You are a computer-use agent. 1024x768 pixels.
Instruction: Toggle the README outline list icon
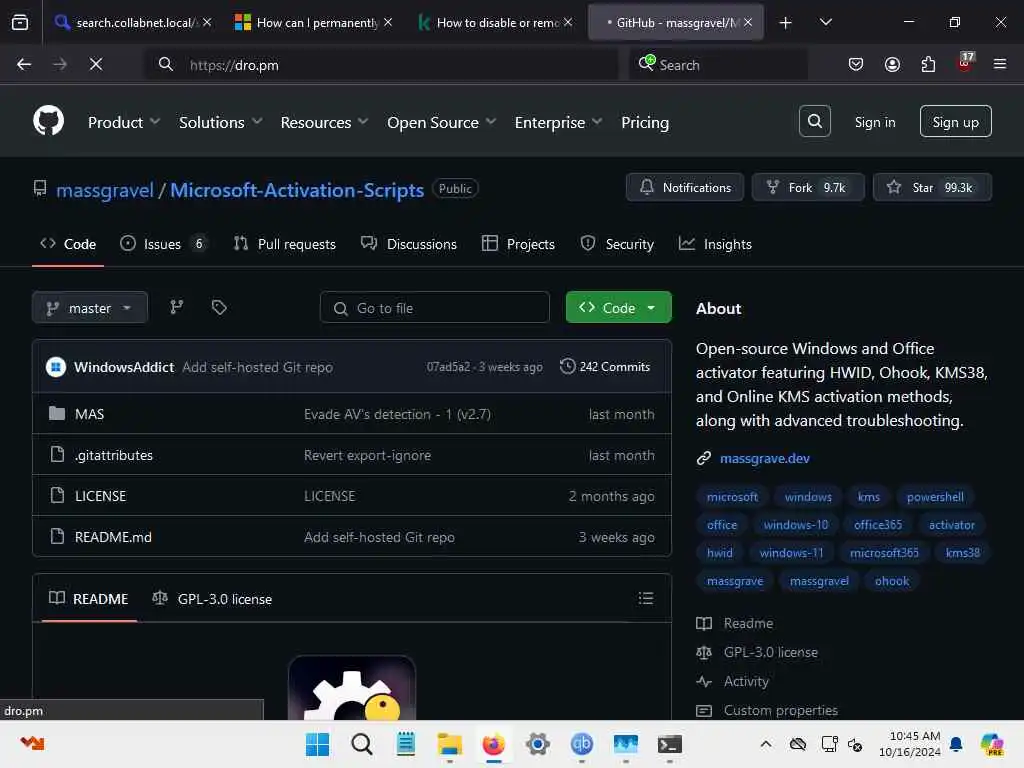pyautogui.click(x=645, y=598)
